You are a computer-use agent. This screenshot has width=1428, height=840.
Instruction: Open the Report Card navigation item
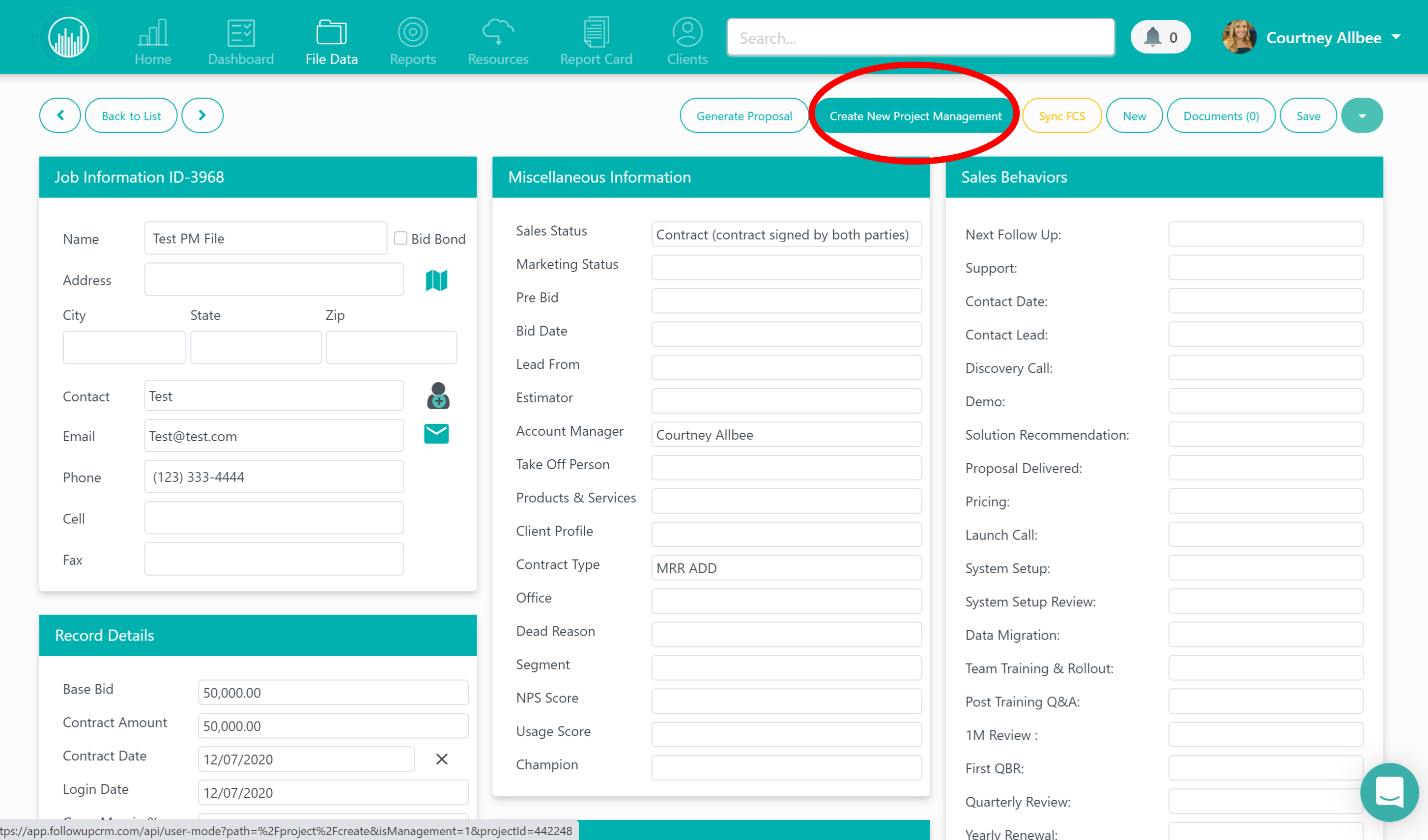pos(596,41)
